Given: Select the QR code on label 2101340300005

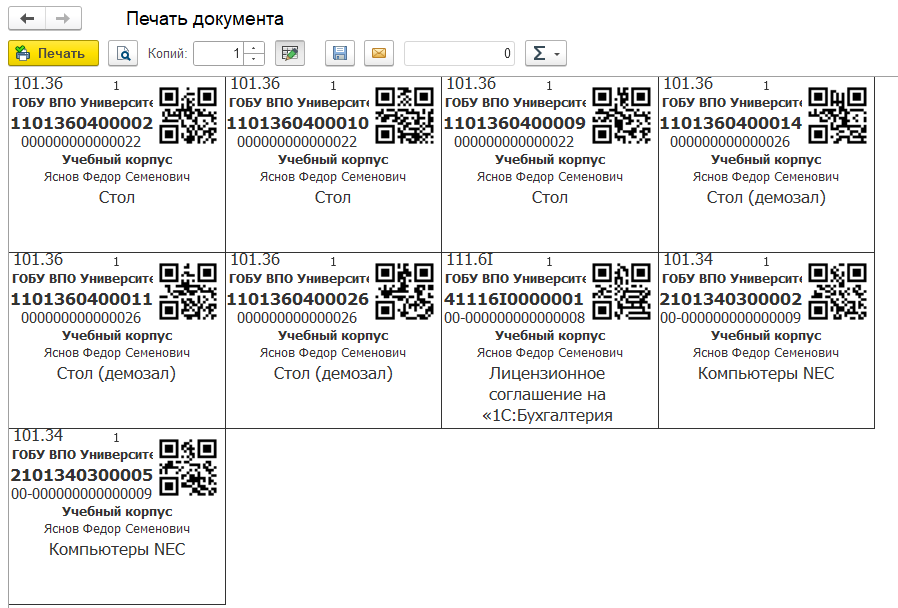Looking at the screenshot, I should (x=188, y=467).
